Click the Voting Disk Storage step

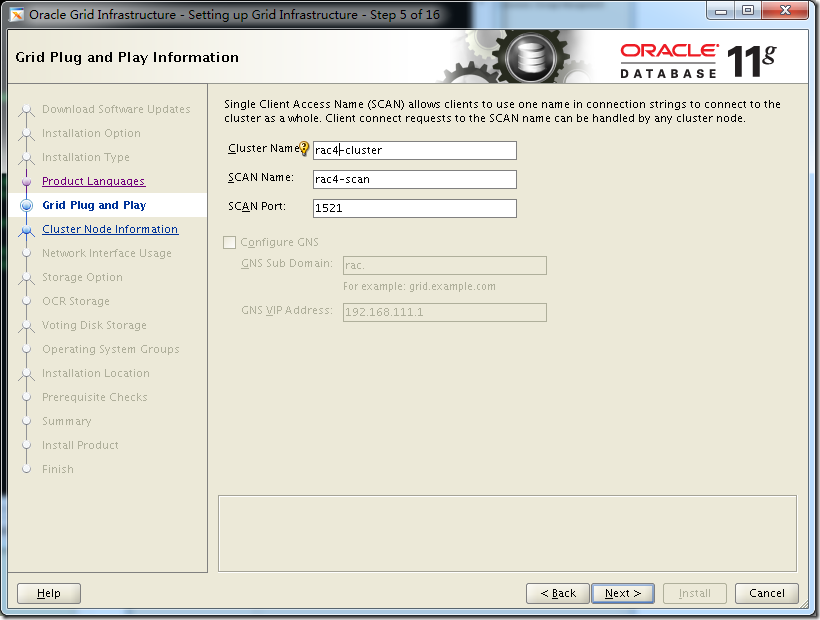(94, 325)
